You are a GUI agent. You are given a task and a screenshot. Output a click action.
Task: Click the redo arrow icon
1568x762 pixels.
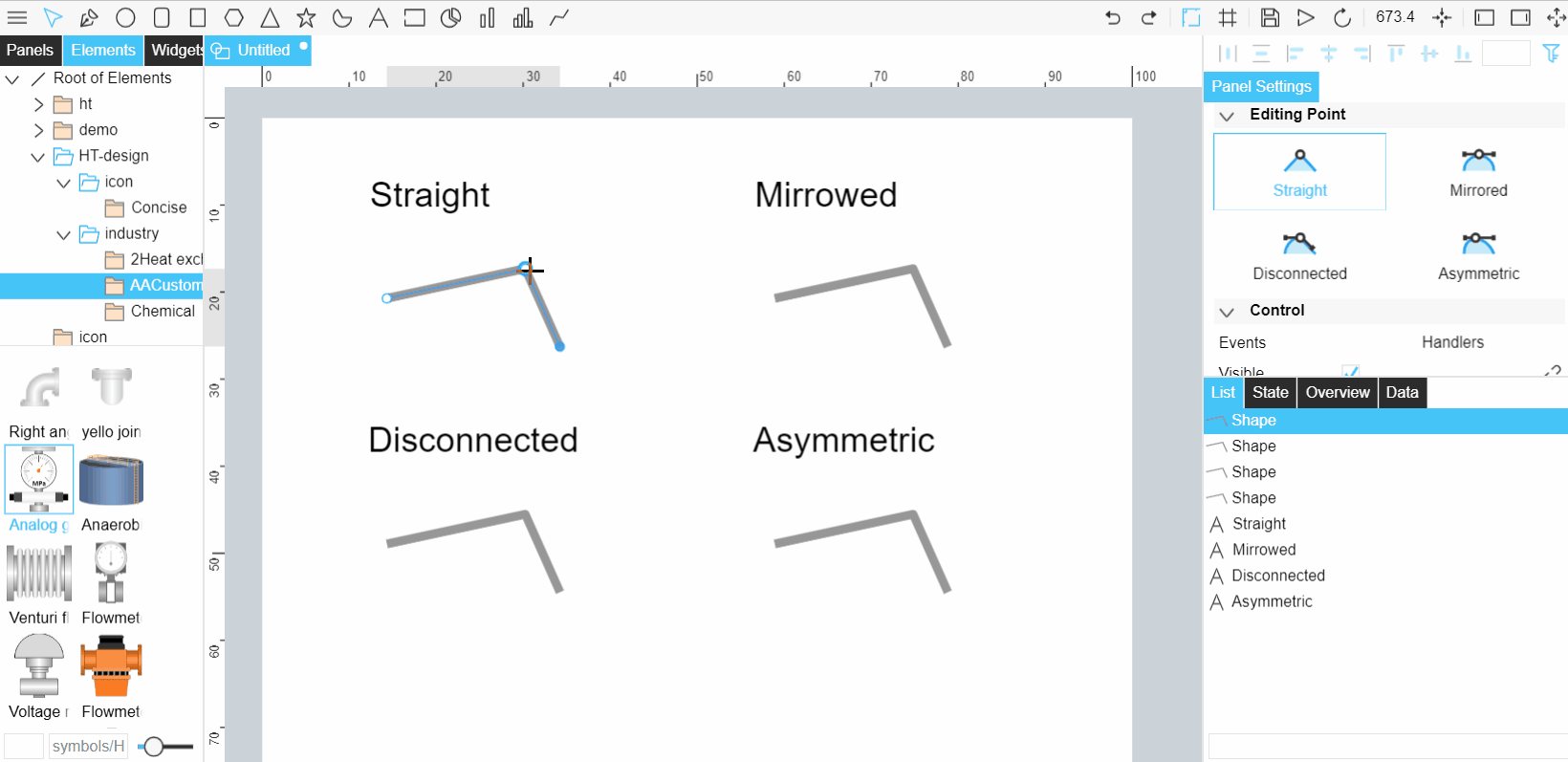[1149, 17]
